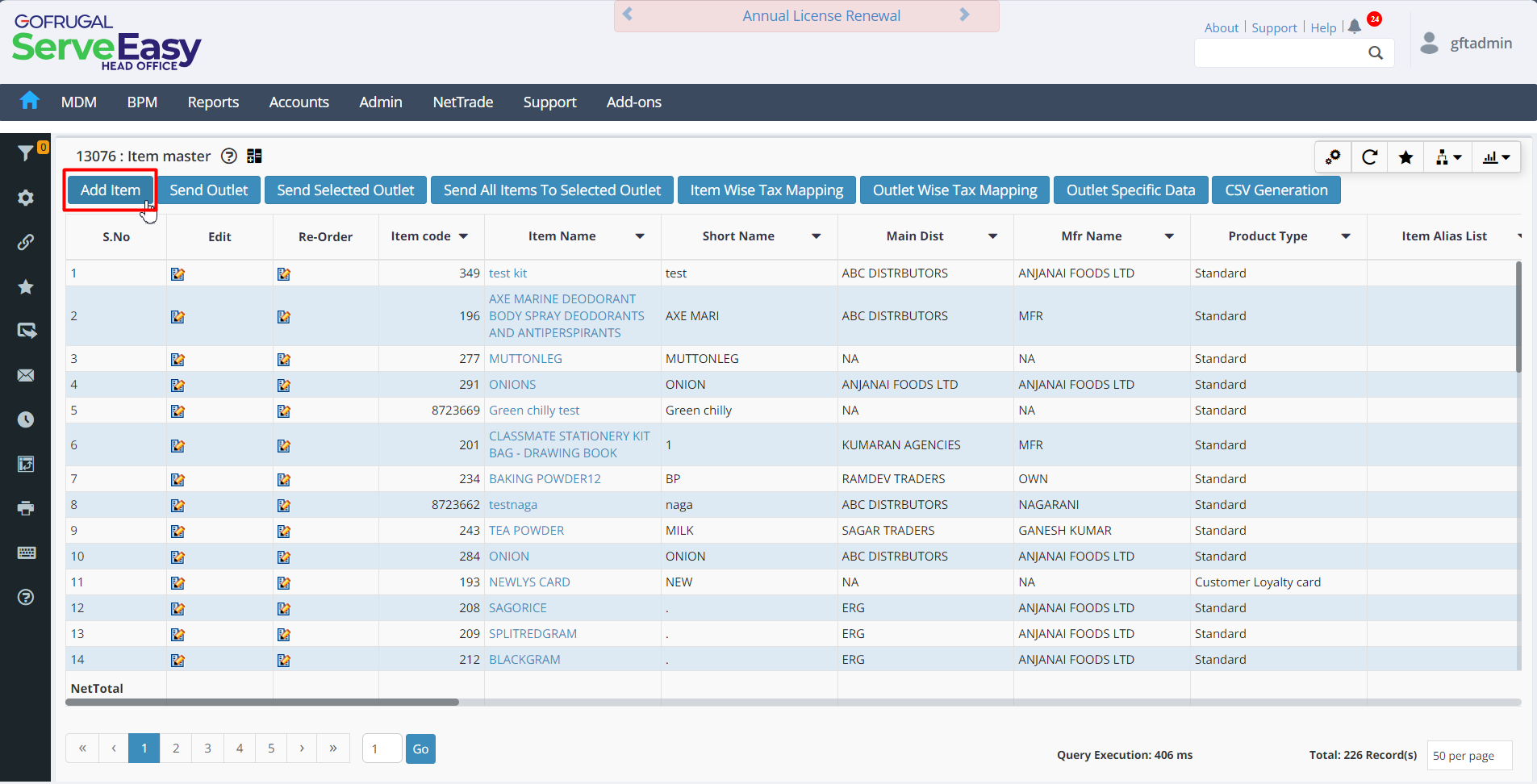Click the horizontal table scrollbar
The image size is (1537, 784).
point(262,703)
